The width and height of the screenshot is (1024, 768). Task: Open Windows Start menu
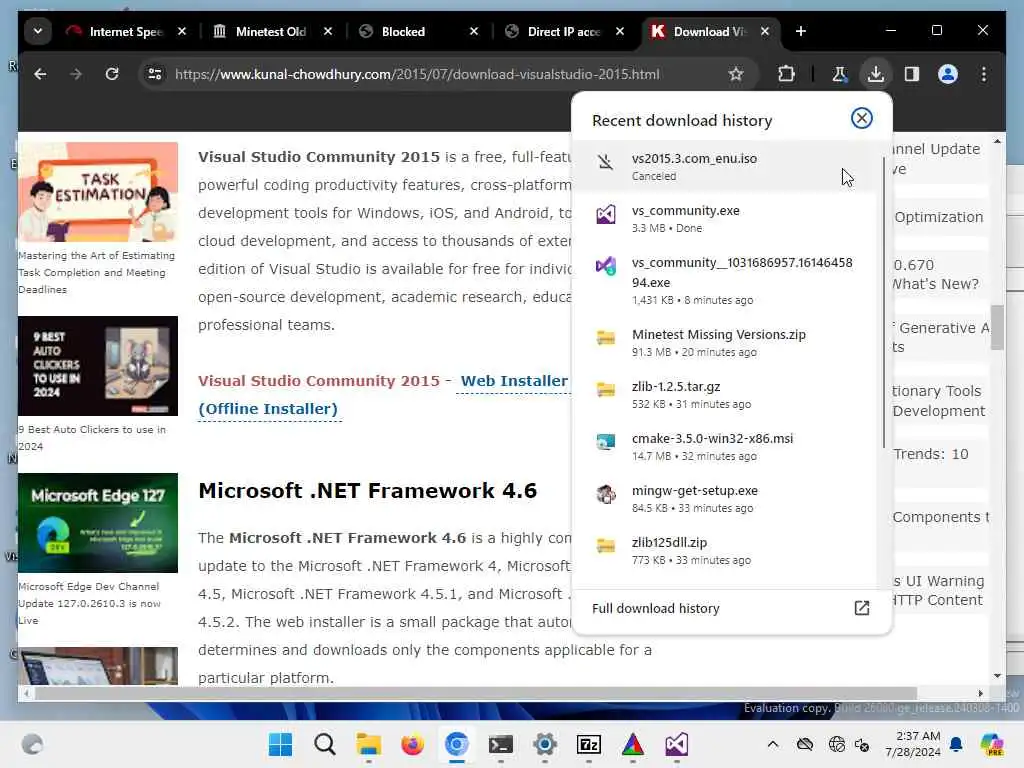tap(281, 744)
